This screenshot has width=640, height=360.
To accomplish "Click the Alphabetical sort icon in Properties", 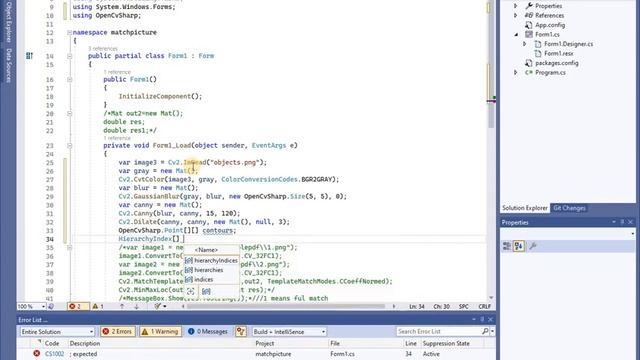I will [519, 246].
